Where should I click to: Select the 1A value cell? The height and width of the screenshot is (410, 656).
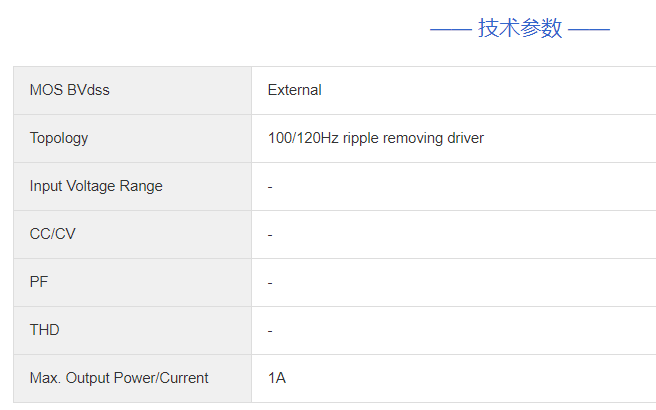[277, 378]
